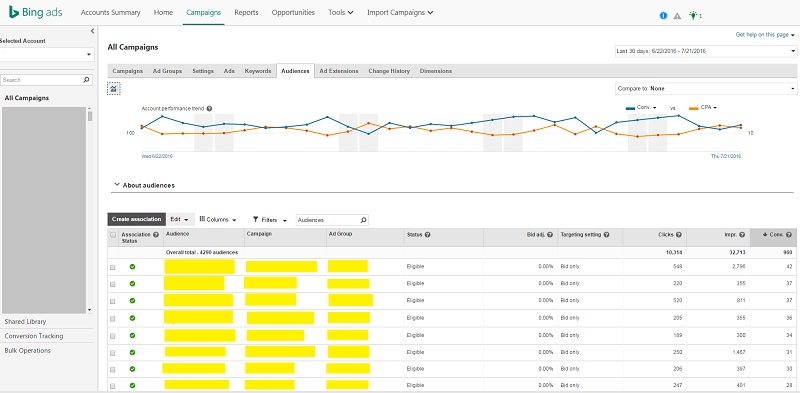800x393 pixels.
Task: Go to Accounts Summary in top navigation
Action: (x=110, y=12)
